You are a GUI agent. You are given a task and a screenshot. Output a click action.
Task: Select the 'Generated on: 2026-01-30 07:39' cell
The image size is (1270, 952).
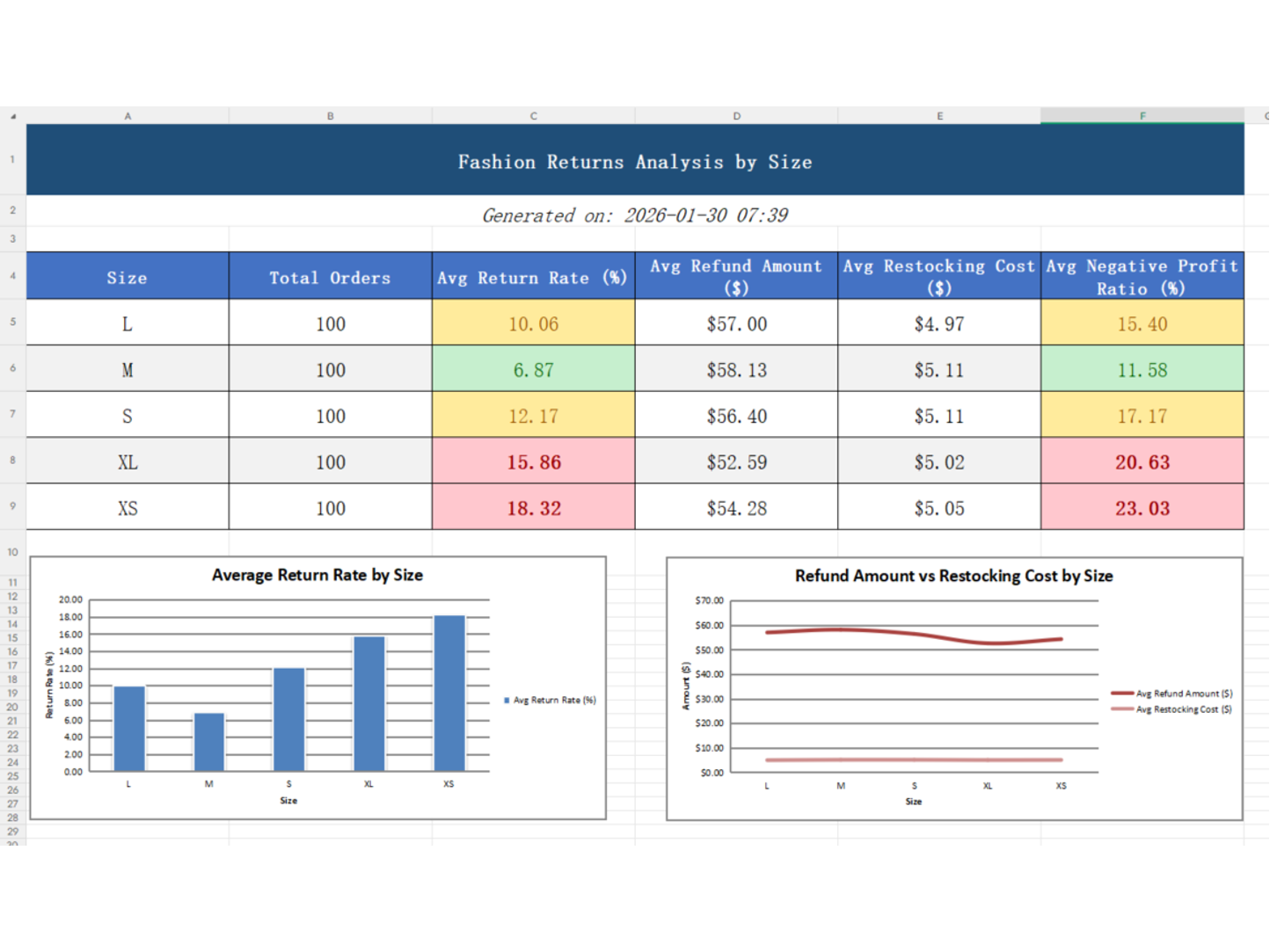coord(635,214)
